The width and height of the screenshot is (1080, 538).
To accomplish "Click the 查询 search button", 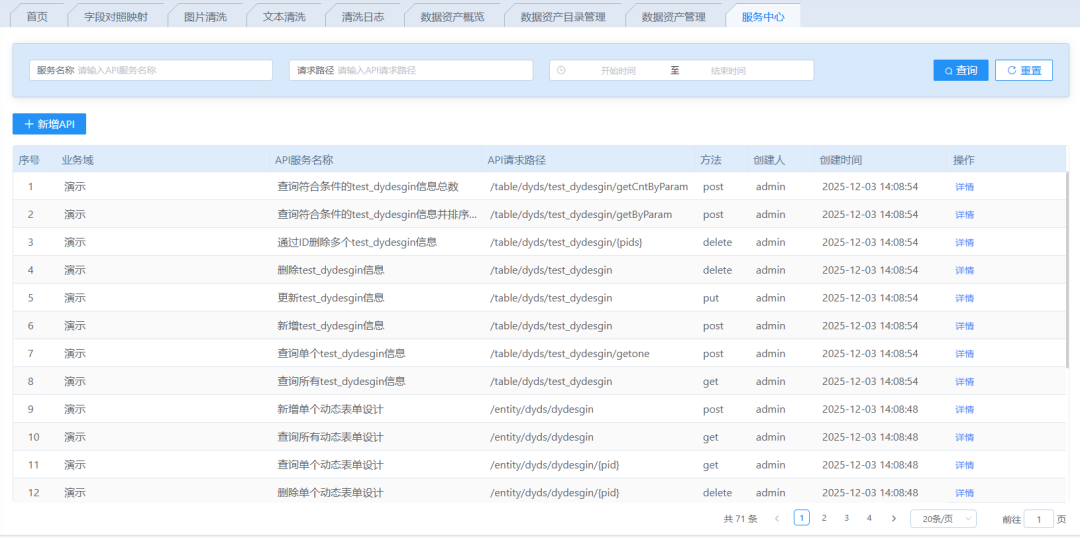I will (x=961, y=70).
